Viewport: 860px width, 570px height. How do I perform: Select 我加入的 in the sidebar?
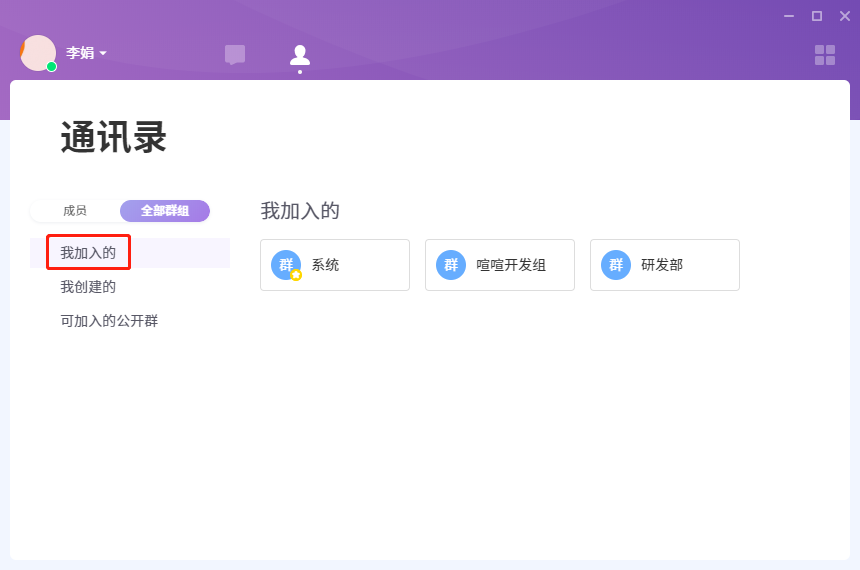pos(88,253)
